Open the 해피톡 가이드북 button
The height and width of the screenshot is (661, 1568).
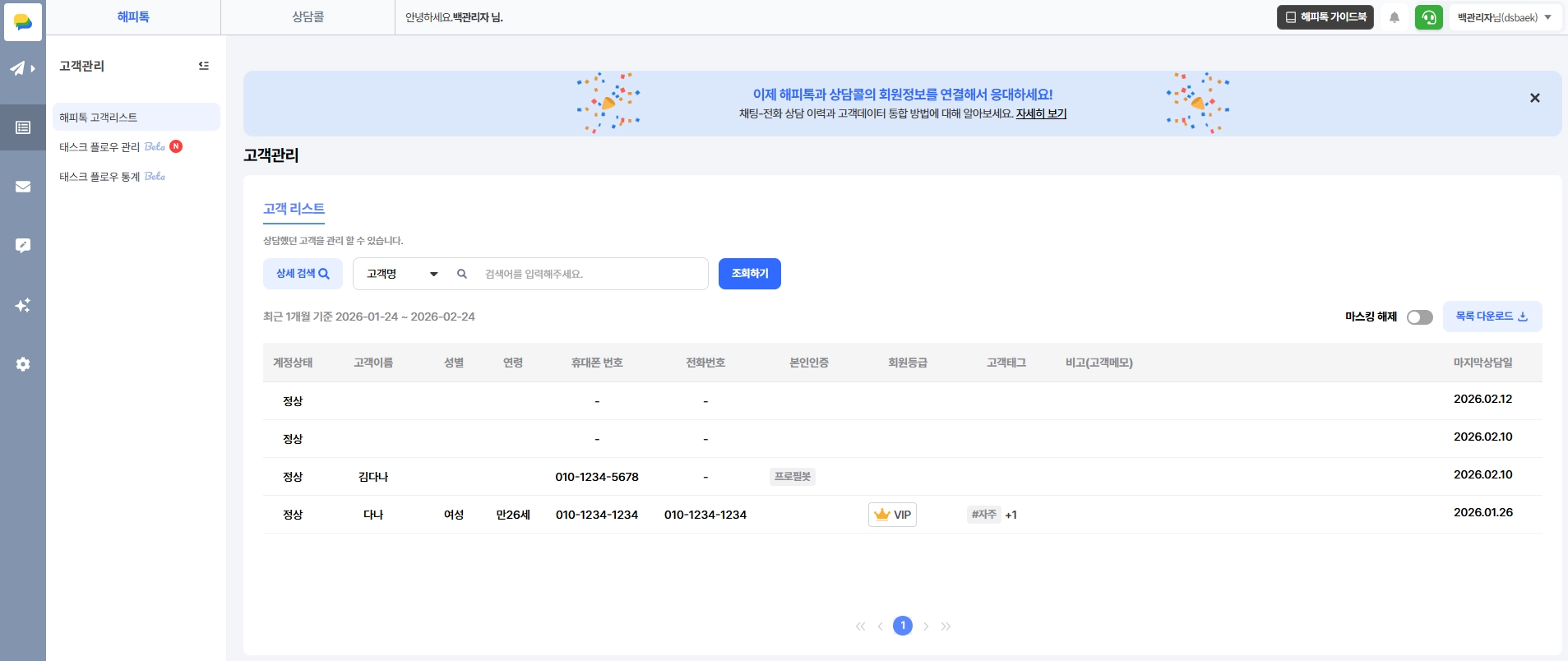(1325, 17)
